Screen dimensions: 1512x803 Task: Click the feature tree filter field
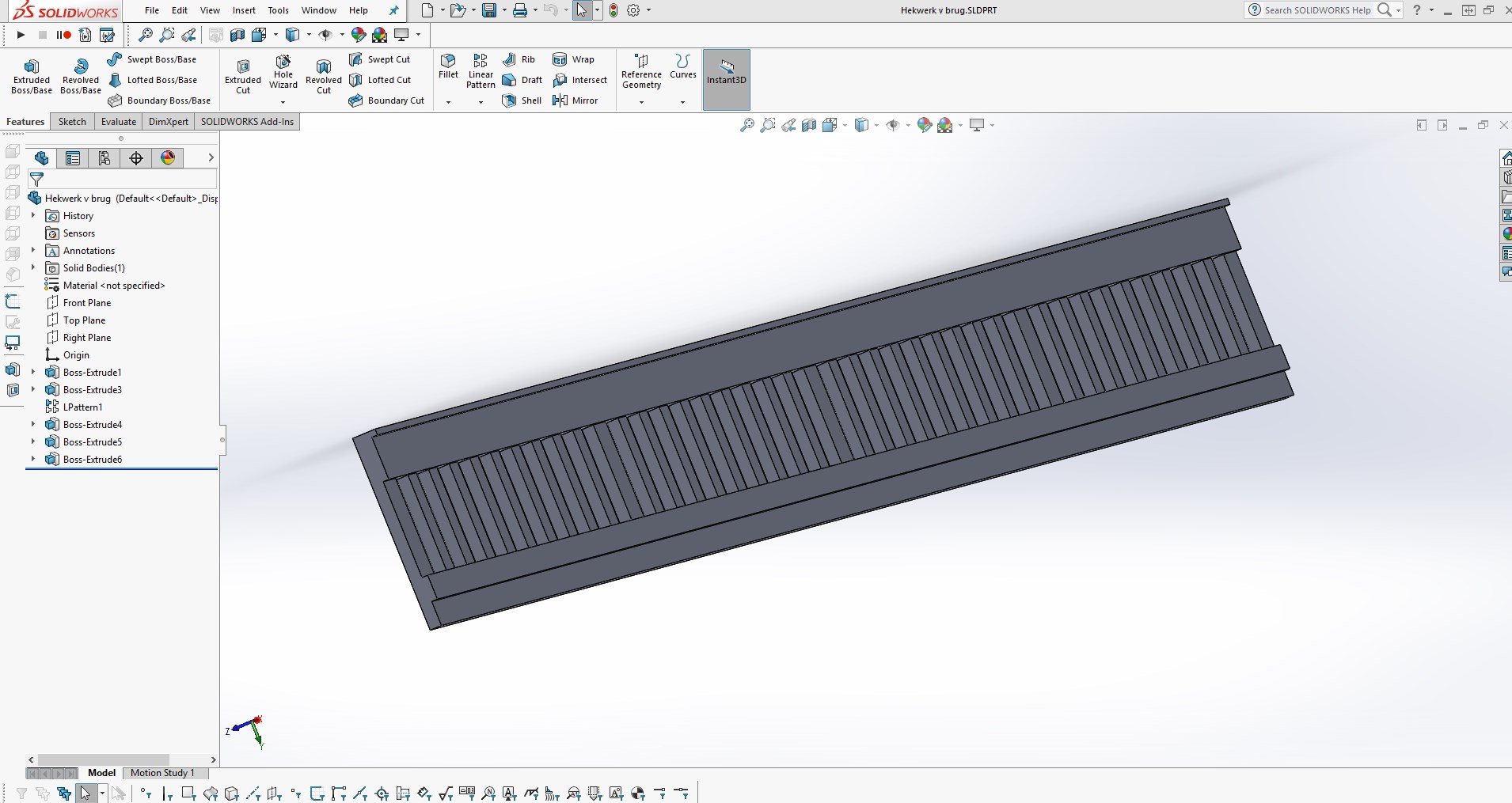pos(123,180)
